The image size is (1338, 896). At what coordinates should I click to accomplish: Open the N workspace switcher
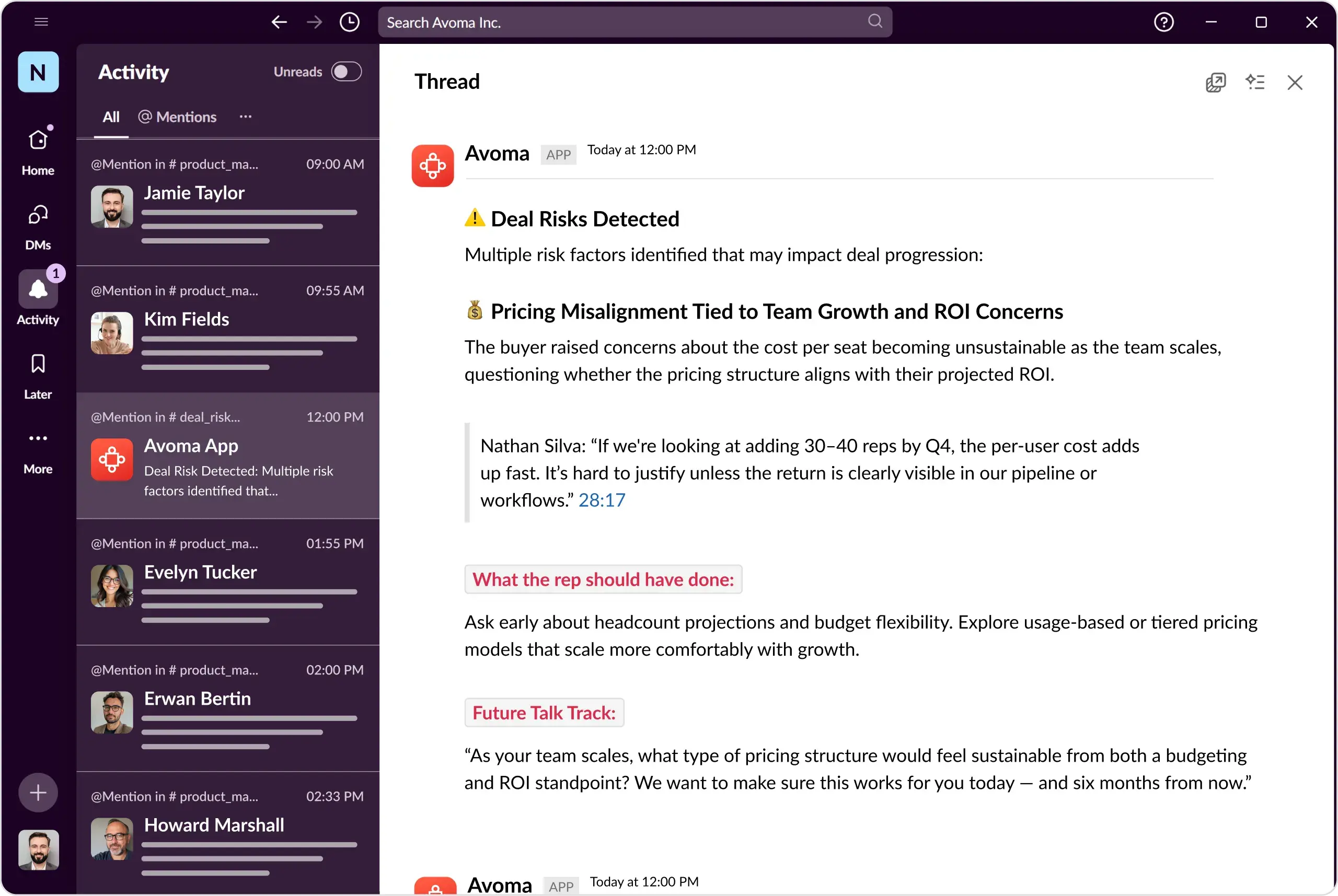(38, 72)
